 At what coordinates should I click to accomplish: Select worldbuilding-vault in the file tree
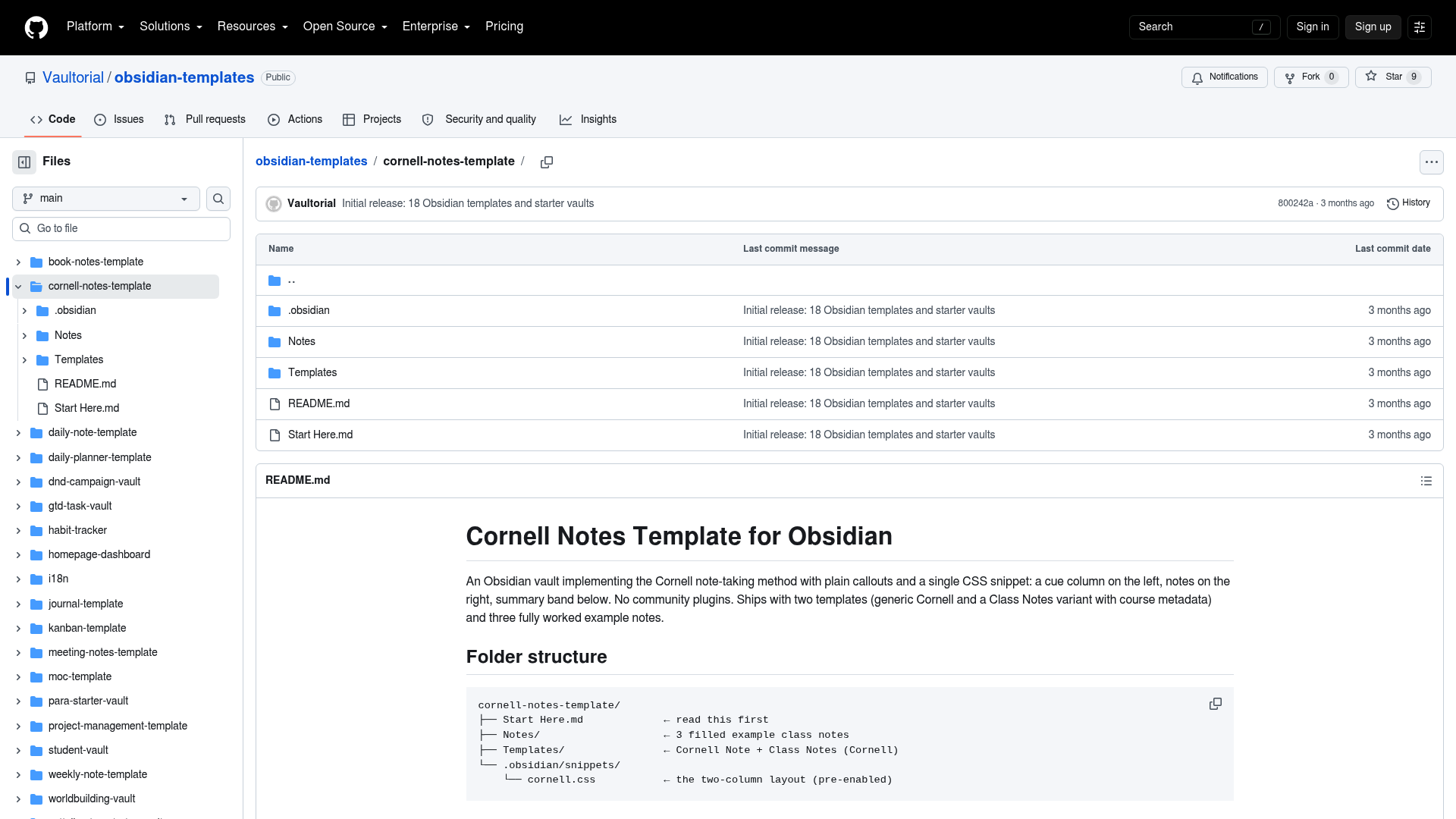(x=92, y=799)
